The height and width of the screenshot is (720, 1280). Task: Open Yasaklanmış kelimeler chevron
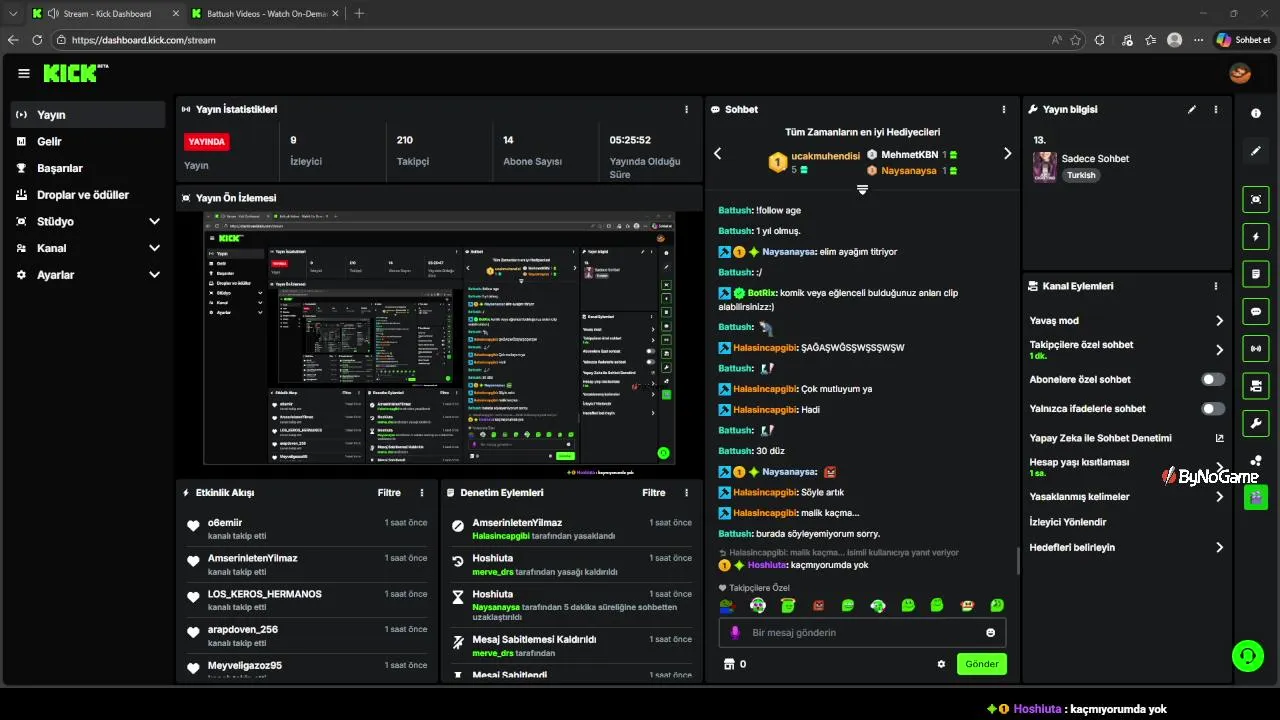pyautogui.click(x=1219, y=497)
